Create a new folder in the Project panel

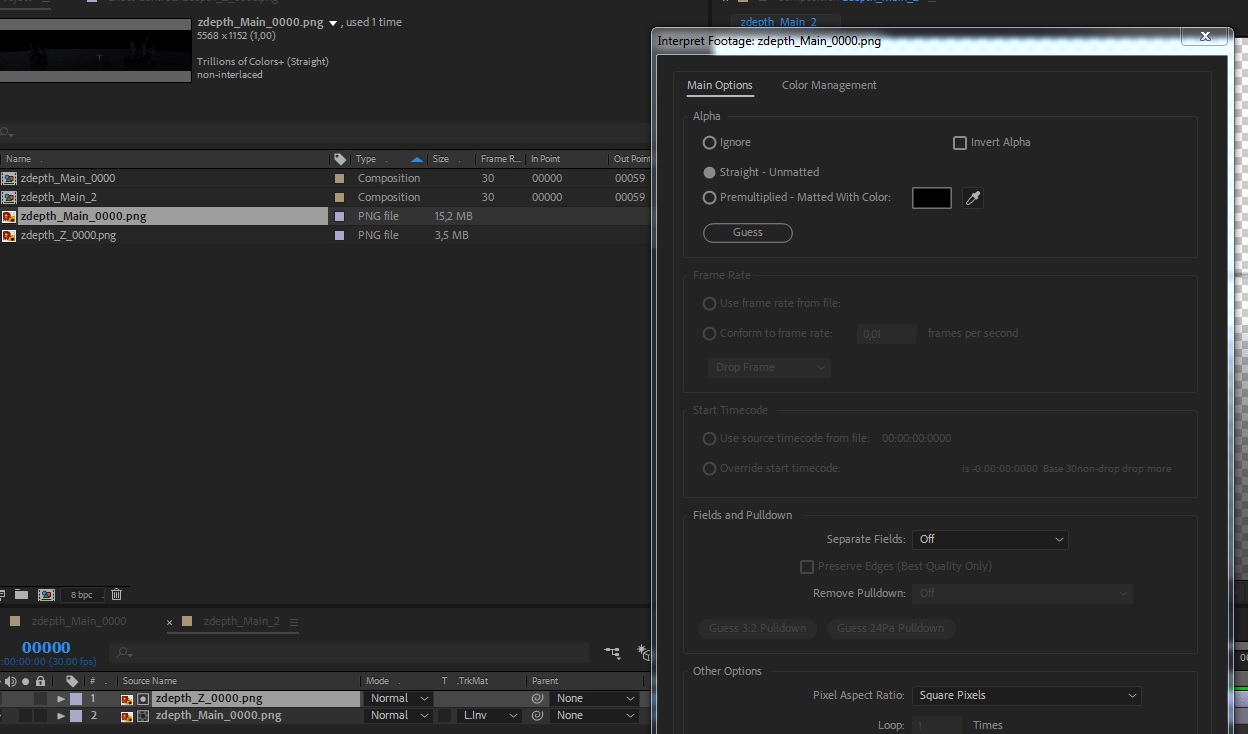[x=21, y=594]
